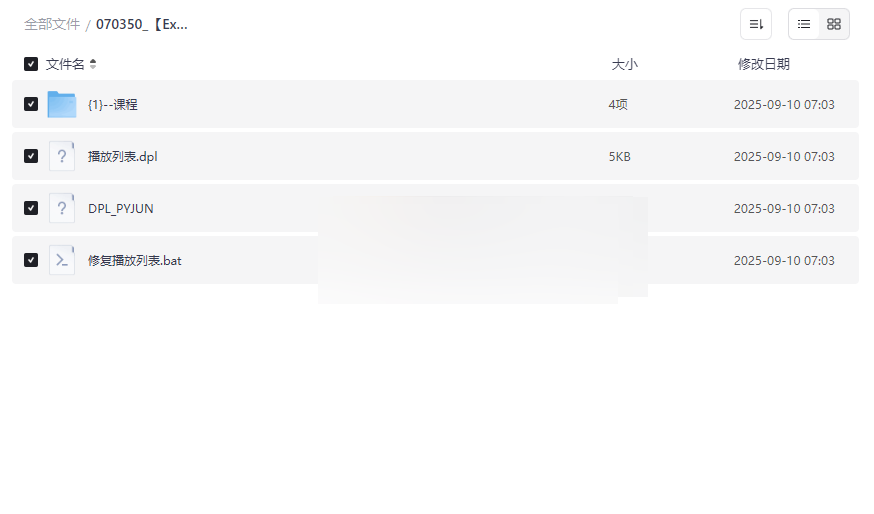Screen dimensions: 874x514
Task: Select the 修复播放列表.bat file name
Action: (x=135, y=260)
